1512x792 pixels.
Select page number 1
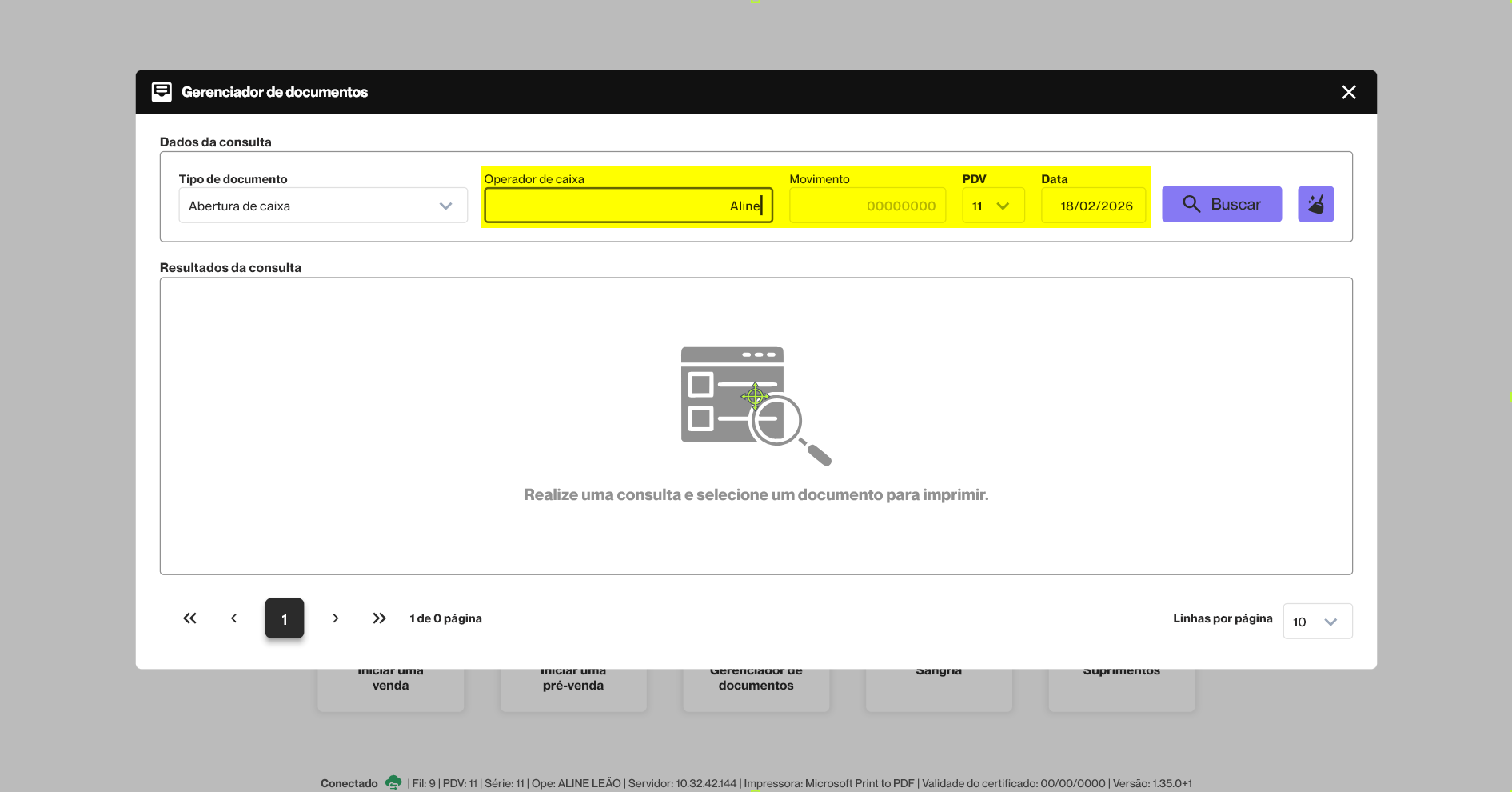click(285, 618)
